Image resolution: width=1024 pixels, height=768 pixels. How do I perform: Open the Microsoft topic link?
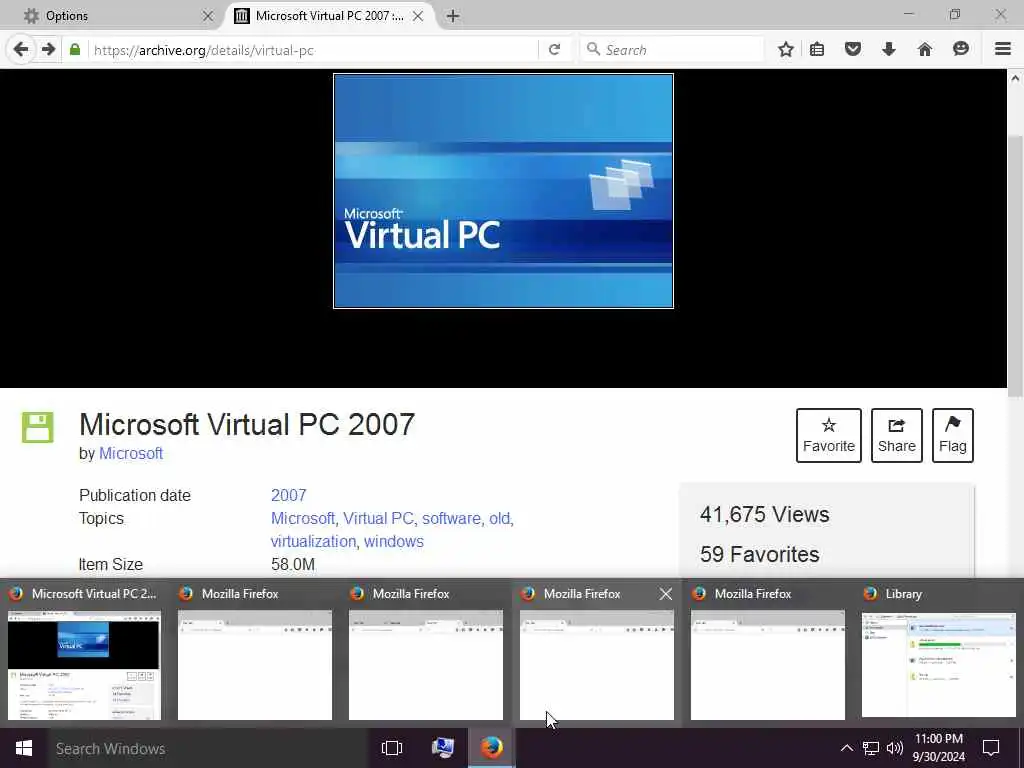(x=302, y=519)
